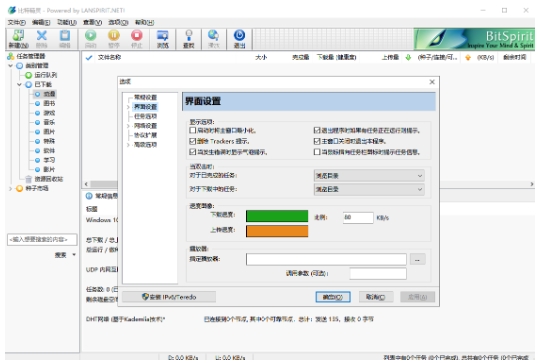Collapse the download management tree node
Image resolution: width=538 pixels, height=363 pixels.
tap(10, 66)
